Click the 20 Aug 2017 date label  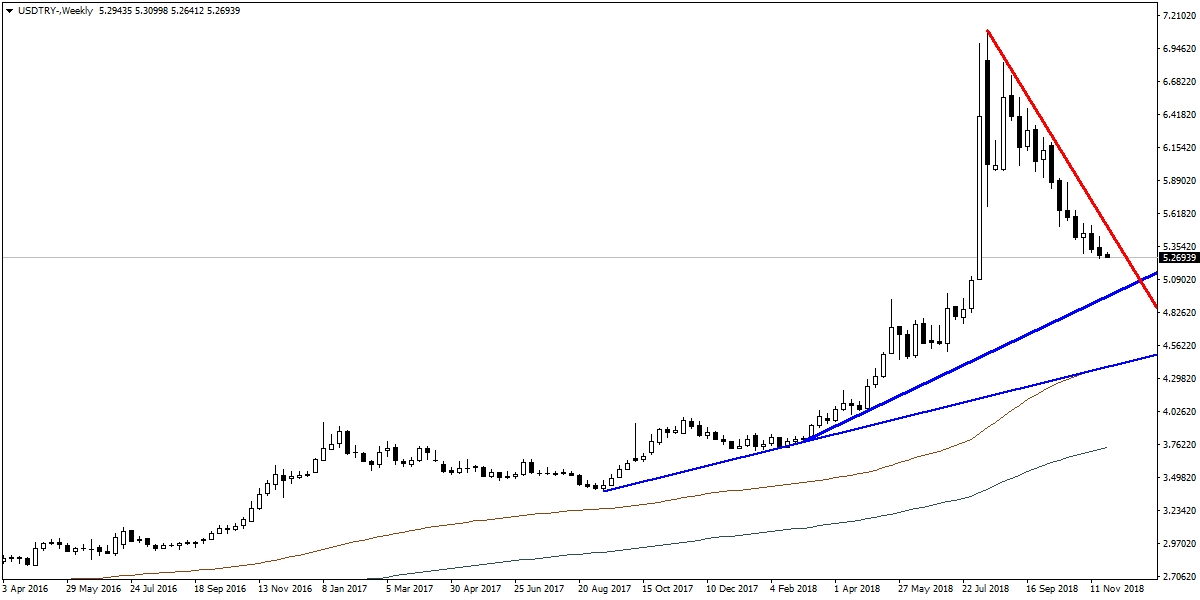coord(605,591)
